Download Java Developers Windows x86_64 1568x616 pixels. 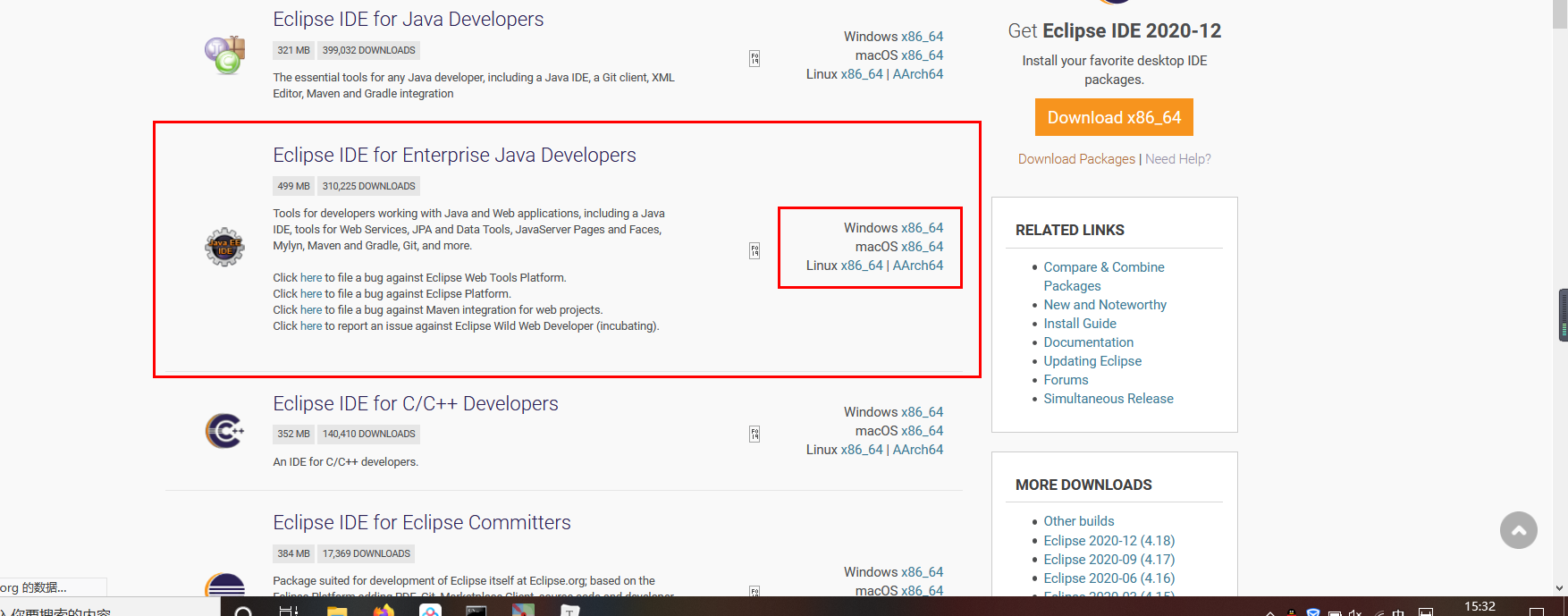[923, 37]
